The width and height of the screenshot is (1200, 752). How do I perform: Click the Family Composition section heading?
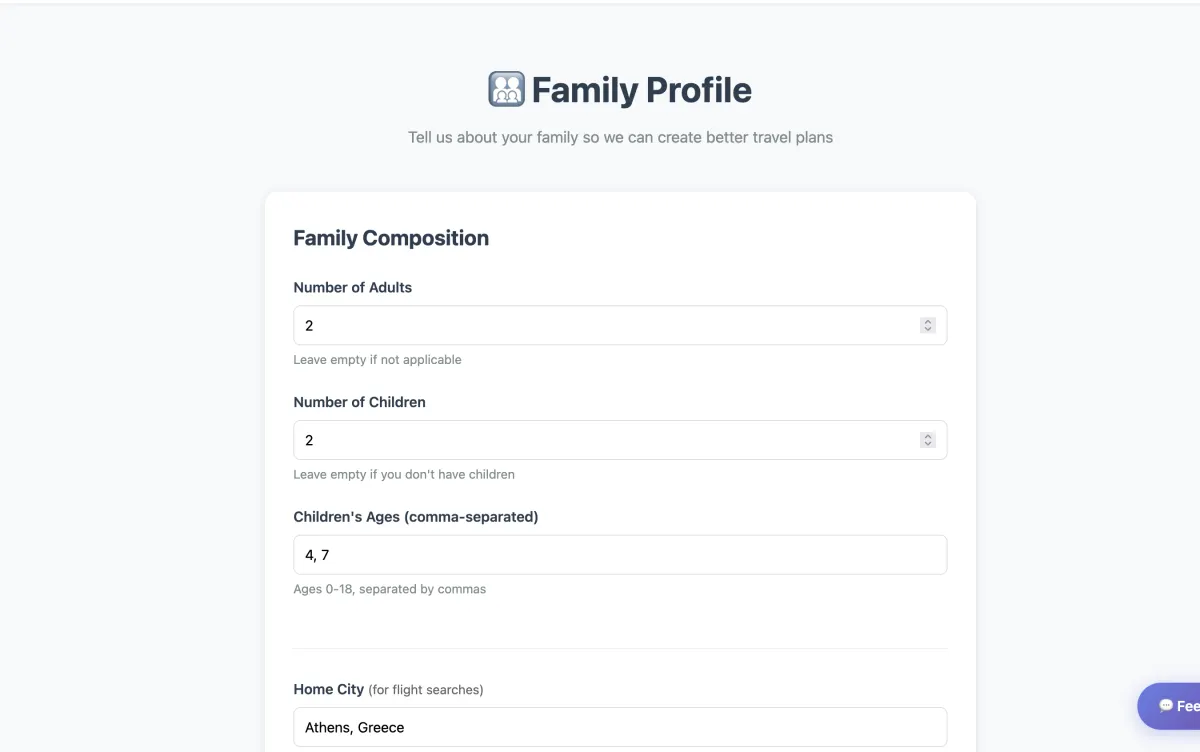tap(391, 238)
